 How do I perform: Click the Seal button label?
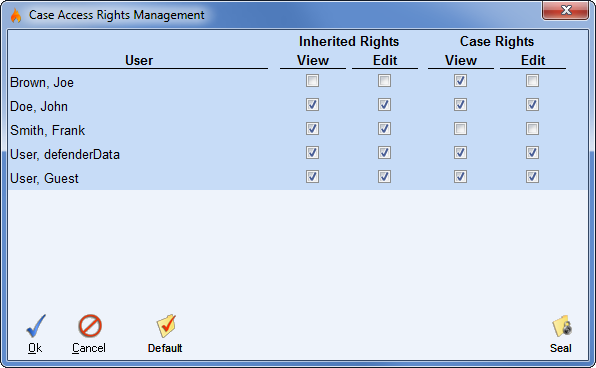tap(561, 348)
